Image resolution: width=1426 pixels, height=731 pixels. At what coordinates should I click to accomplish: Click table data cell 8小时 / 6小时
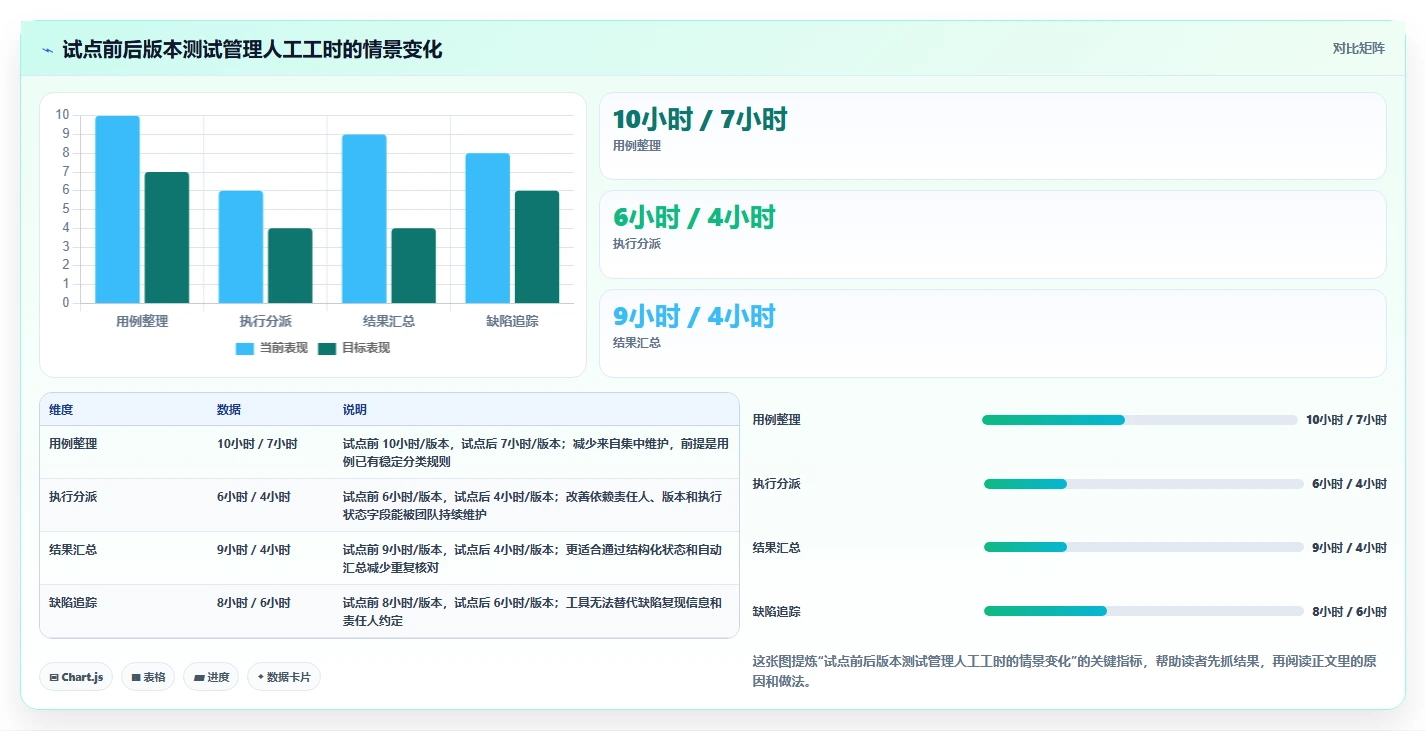254,602
